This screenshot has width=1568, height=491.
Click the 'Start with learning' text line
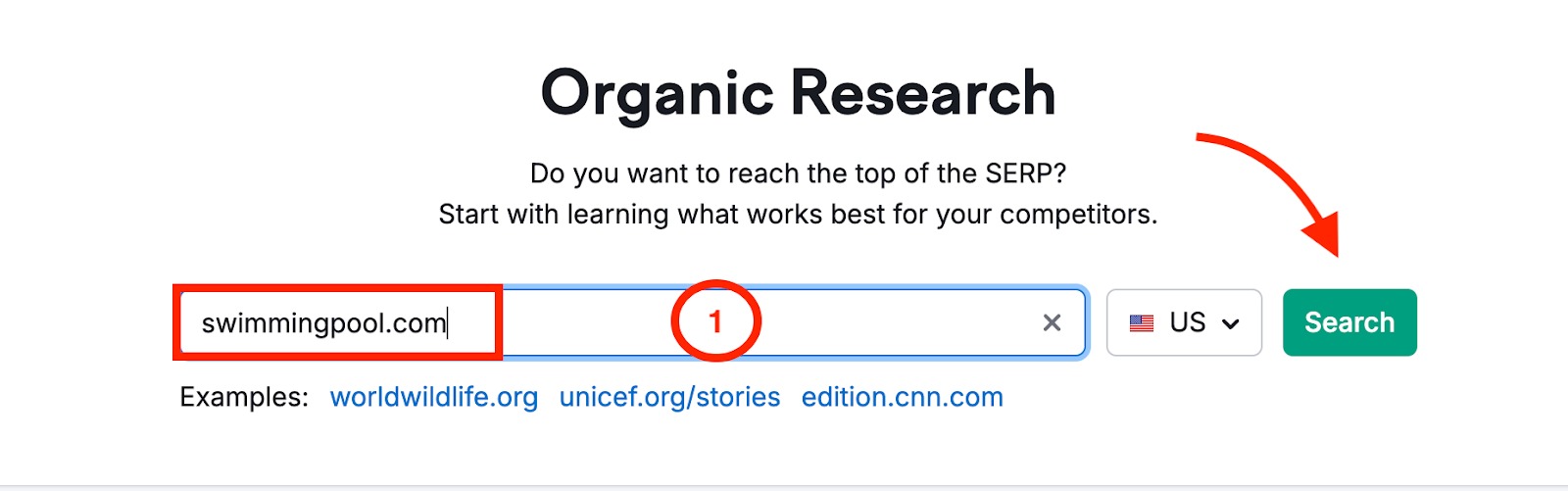click(798, 214)
